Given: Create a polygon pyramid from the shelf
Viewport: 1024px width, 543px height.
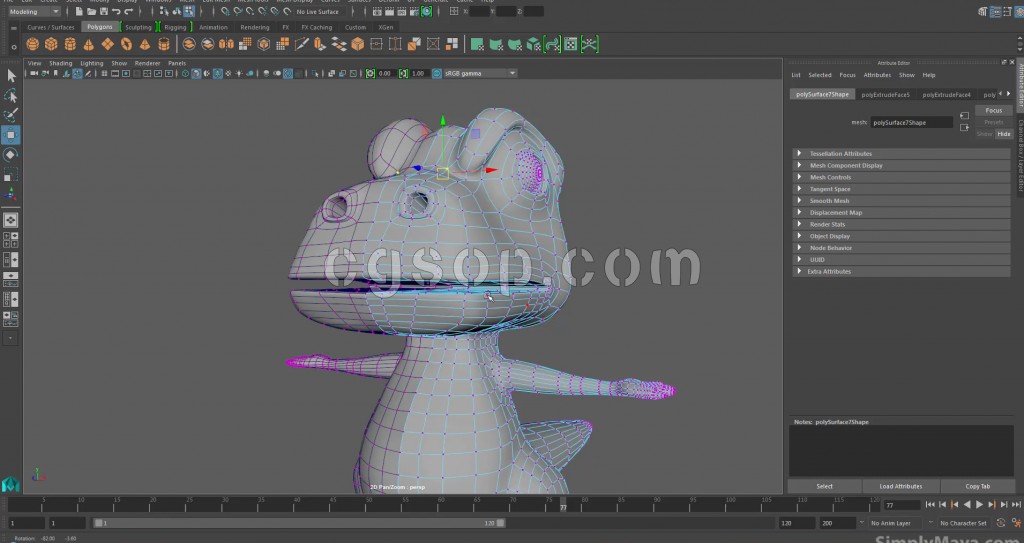Looking at the screenshot, I should point(145,44).
